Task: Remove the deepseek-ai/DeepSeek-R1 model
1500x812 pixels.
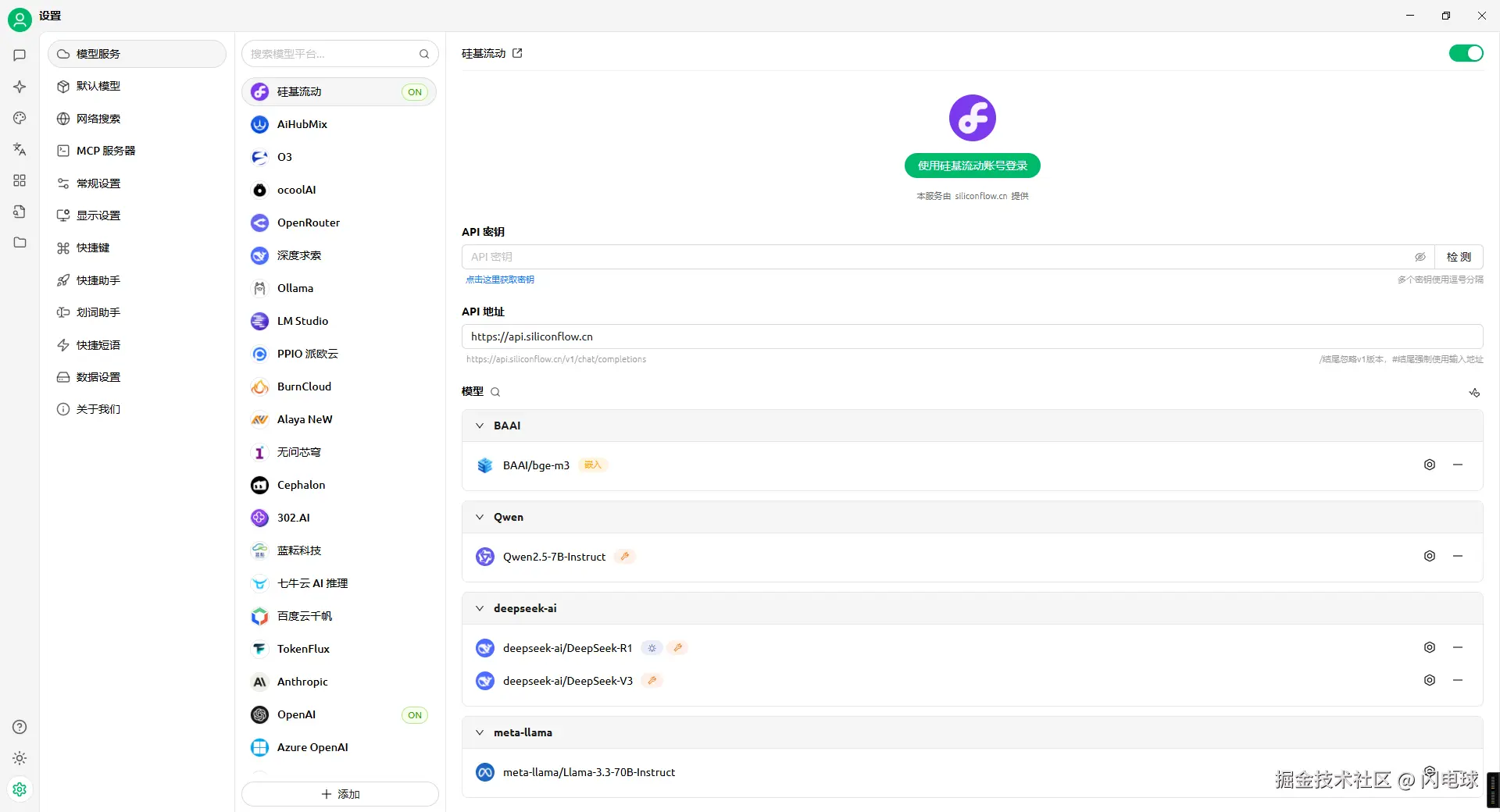Action: point(1458,647)
